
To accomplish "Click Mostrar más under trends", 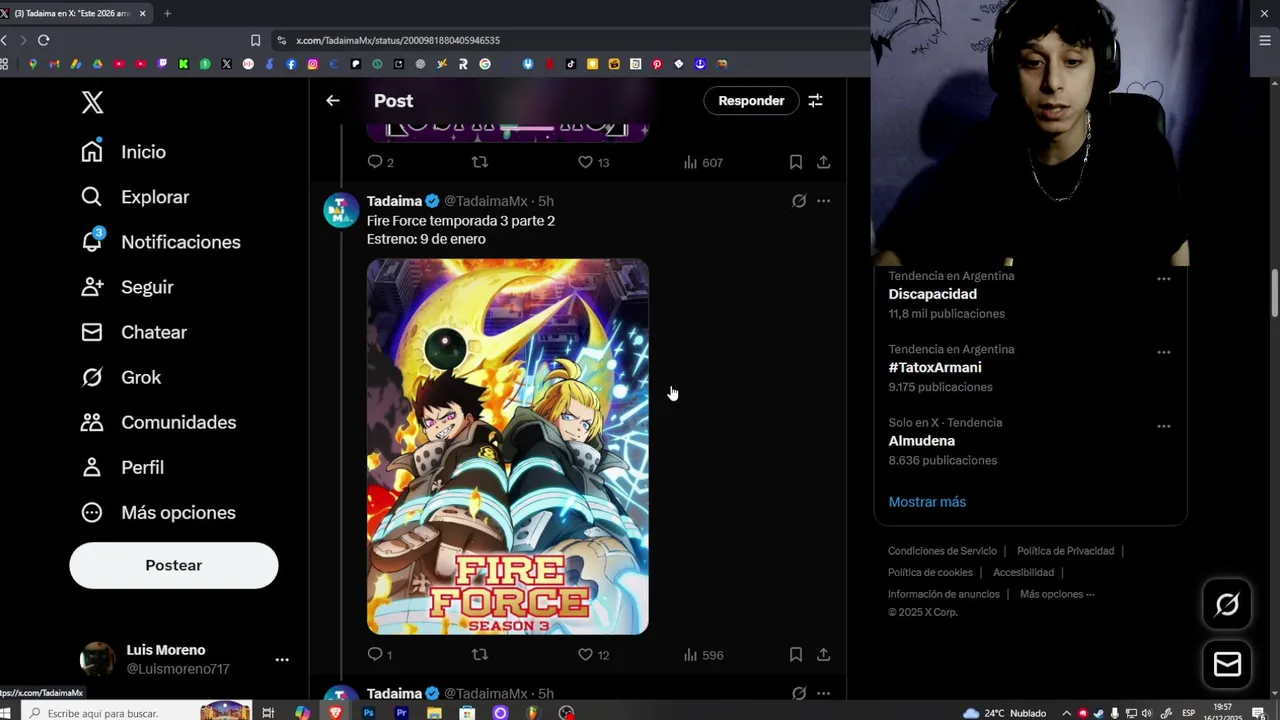I will (x=927, y=502).
